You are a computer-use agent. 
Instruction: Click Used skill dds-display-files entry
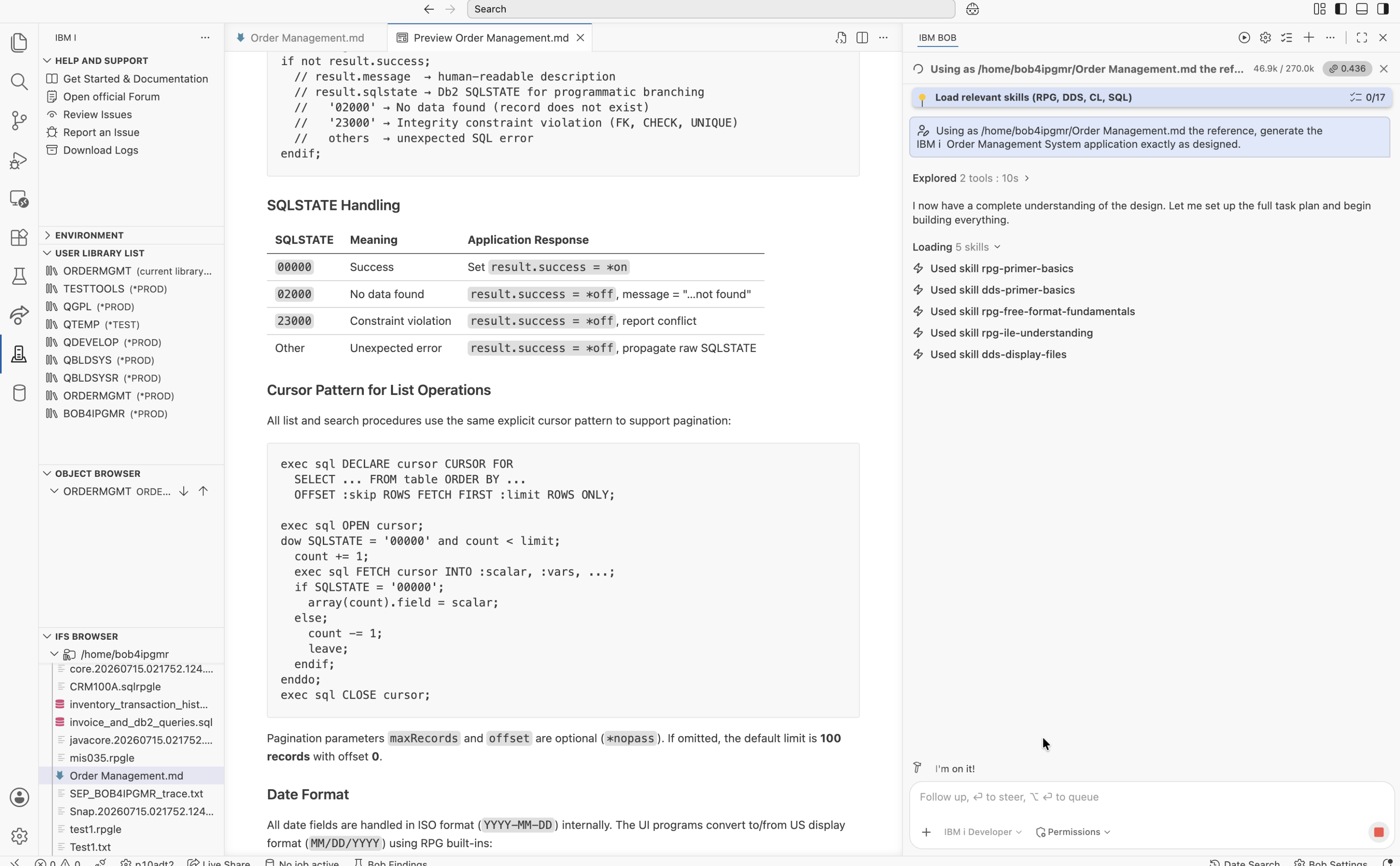click(998, 355)
